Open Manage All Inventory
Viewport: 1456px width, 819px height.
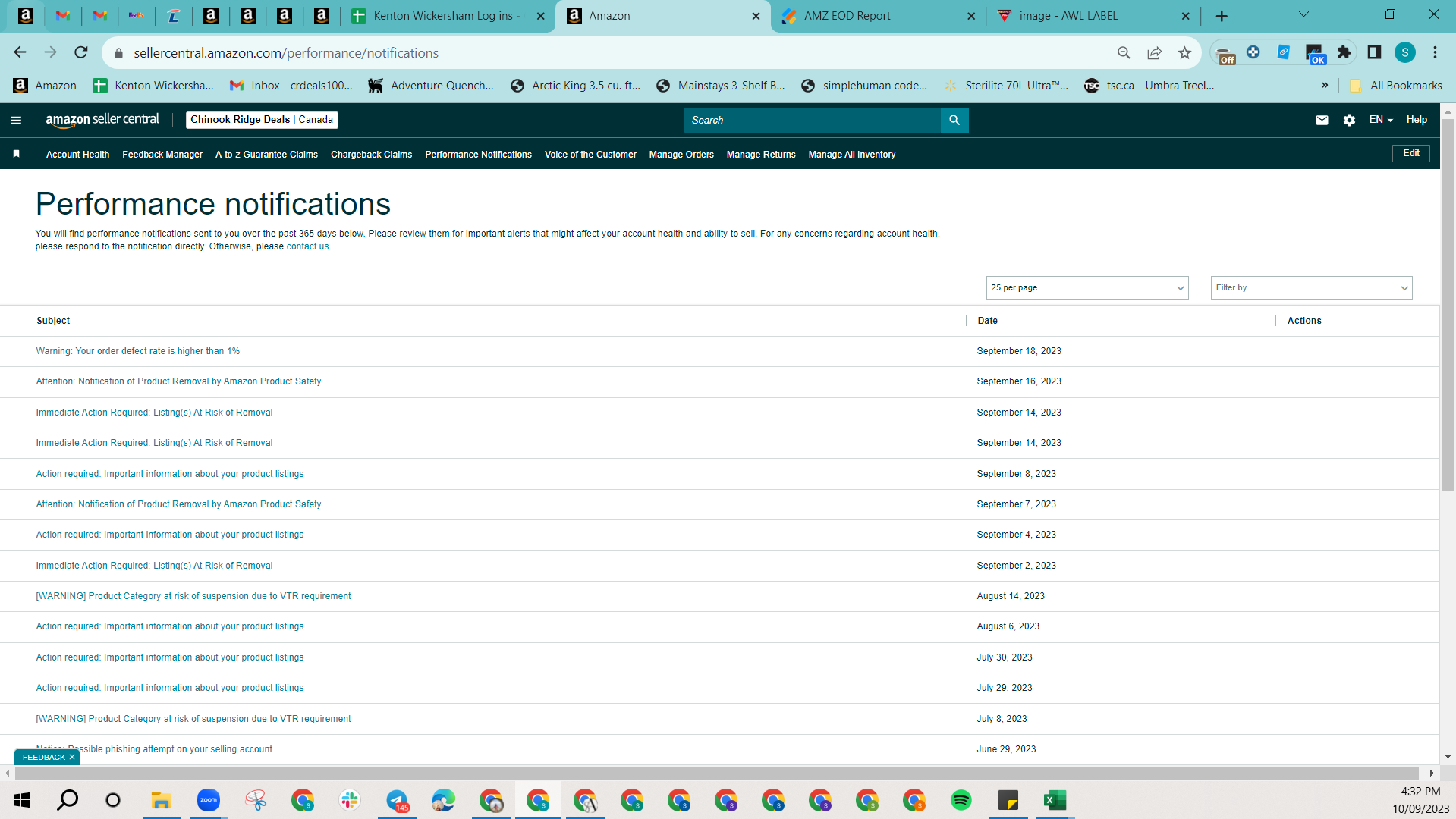click(851, 155)
